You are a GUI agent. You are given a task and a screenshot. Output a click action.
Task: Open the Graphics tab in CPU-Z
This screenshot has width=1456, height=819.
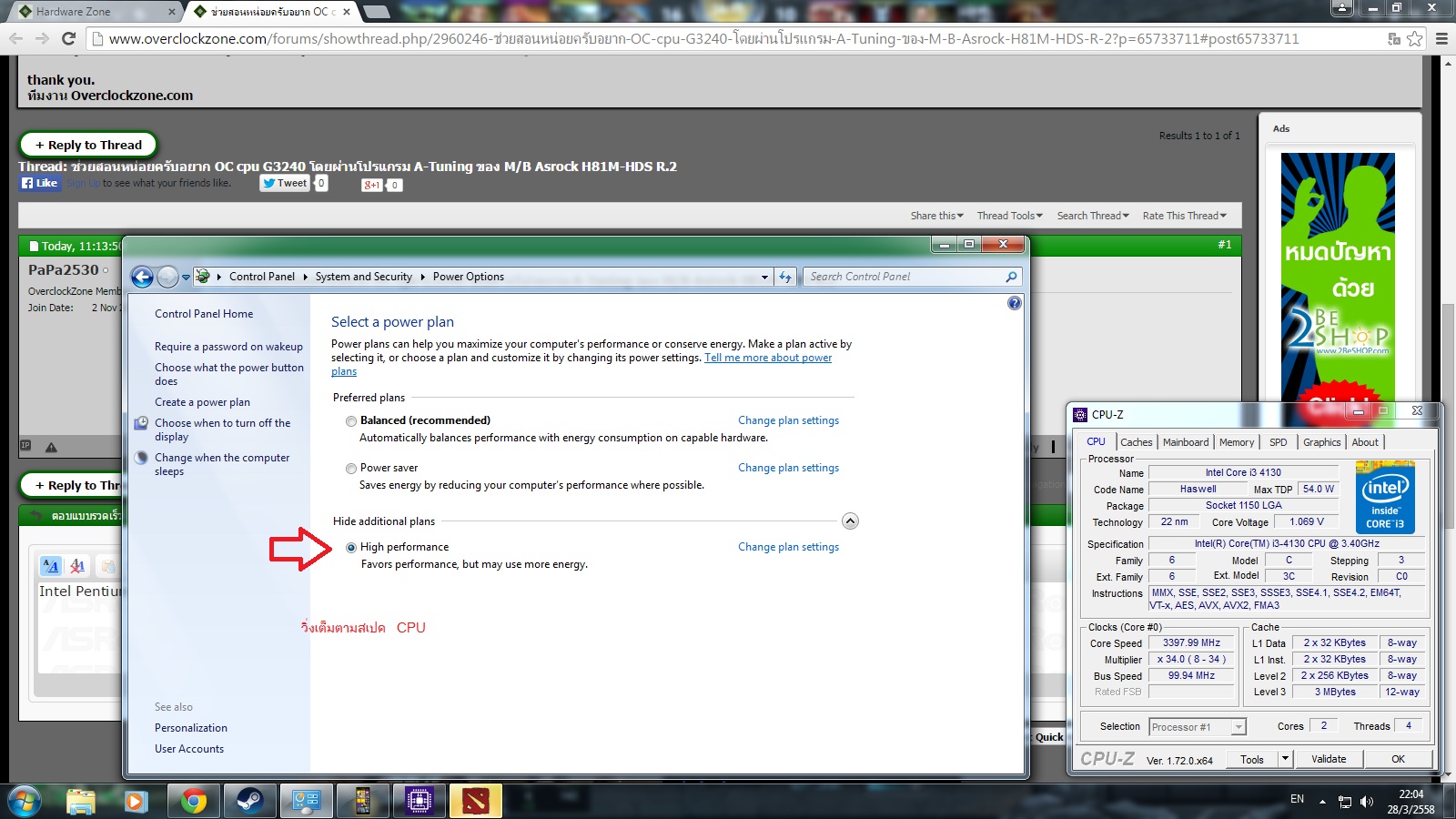pyautogui.click(x=1321, y=442)
